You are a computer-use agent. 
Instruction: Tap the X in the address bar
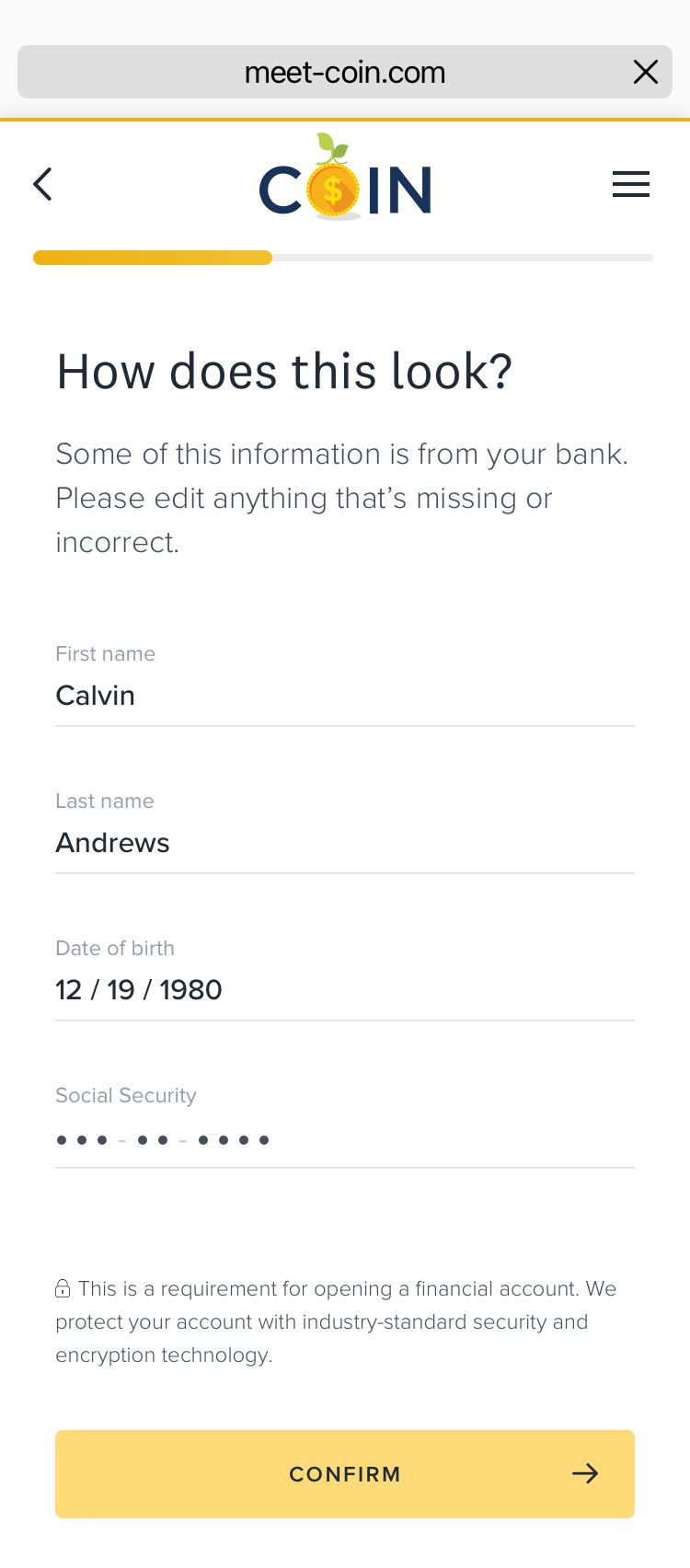tap(646, 72)
